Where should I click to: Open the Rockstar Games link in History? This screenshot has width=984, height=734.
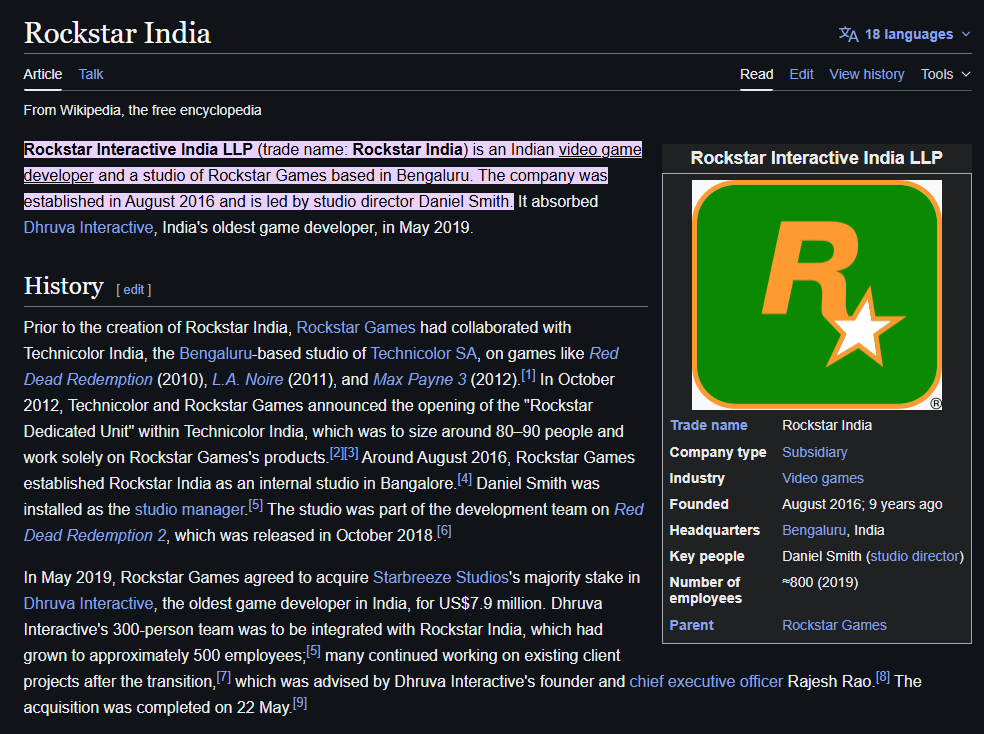pos(356,327)
